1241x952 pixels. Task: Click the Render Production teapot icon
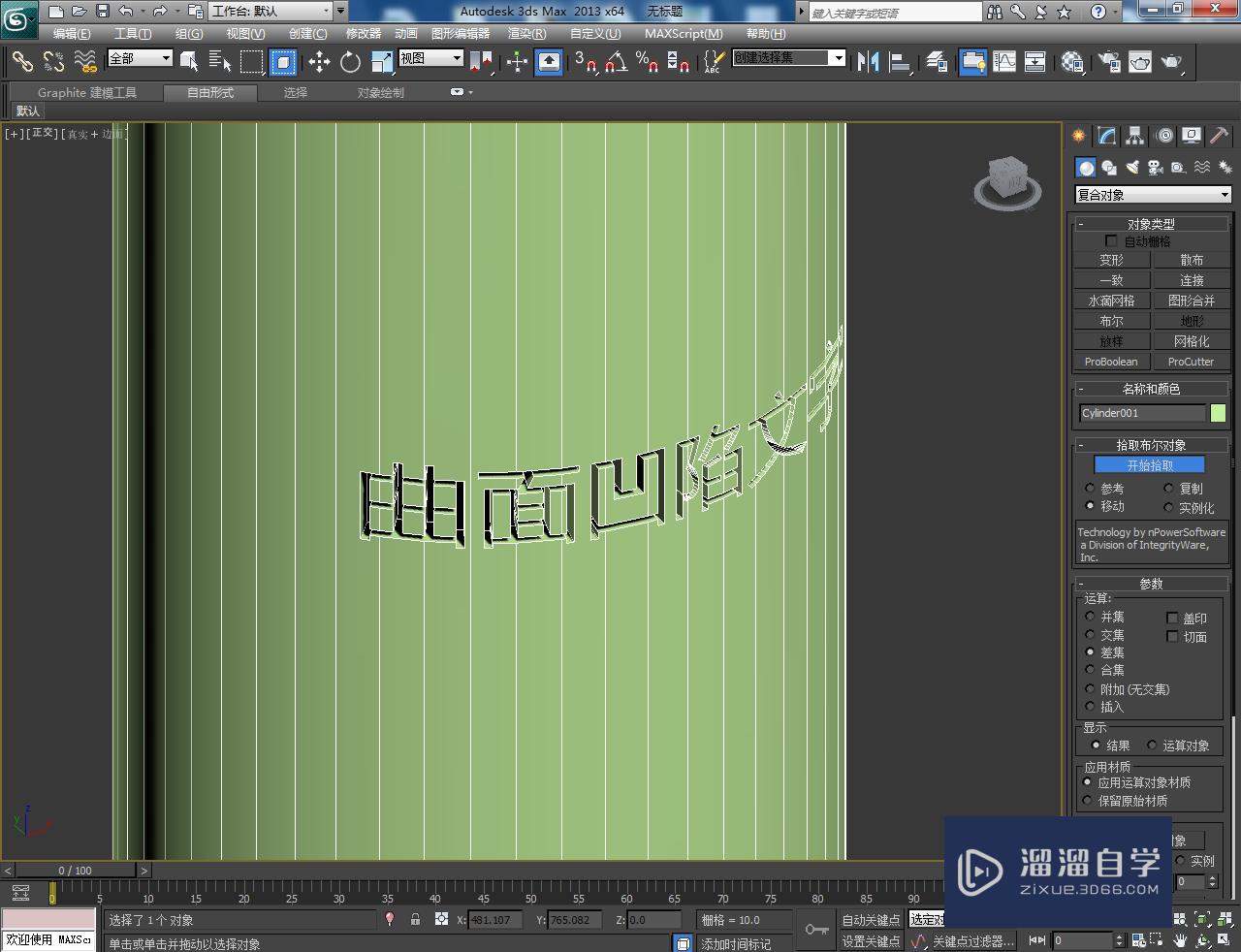tap(1172, 62)
